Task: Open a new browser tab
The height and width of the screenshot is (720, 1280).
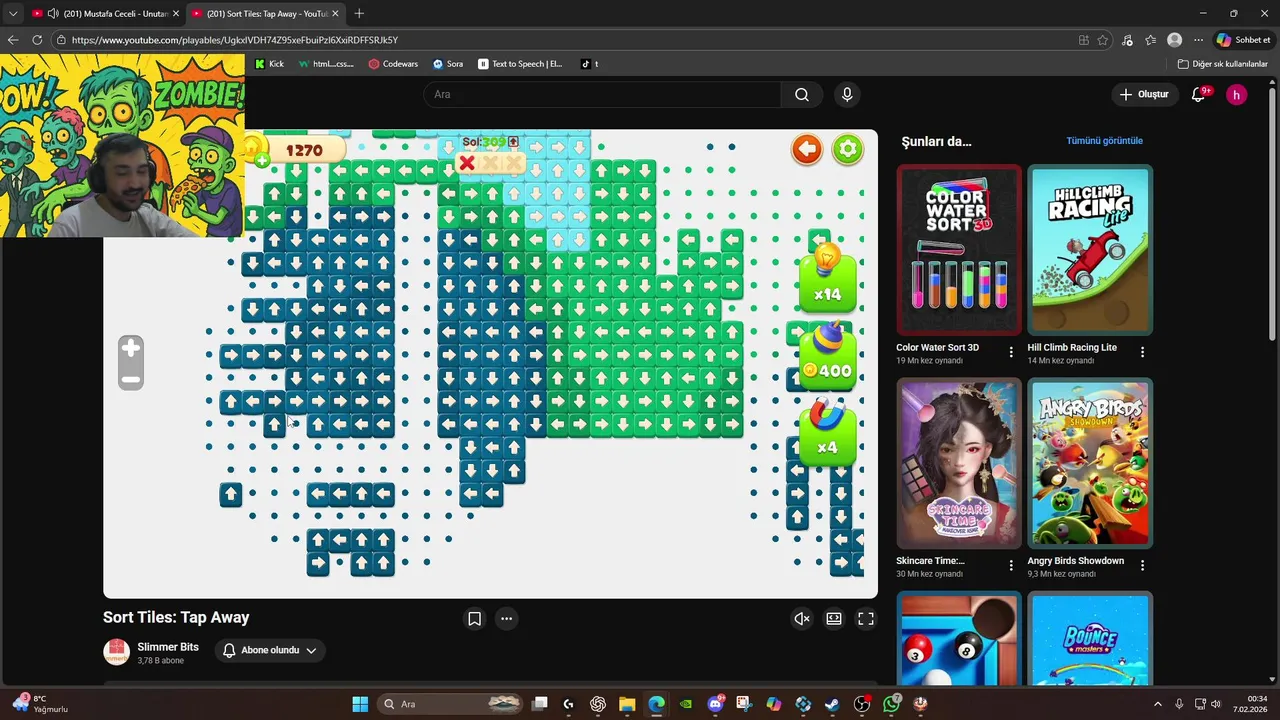Action: coord(359,13)
